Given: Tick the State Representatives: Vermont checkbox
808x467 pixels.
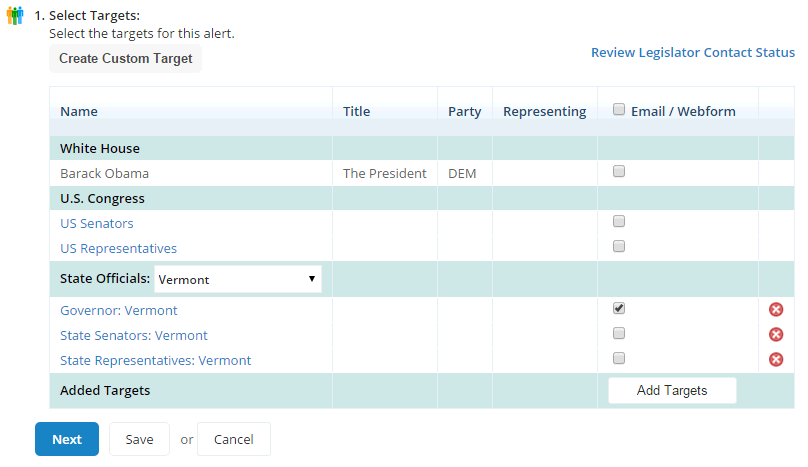Looking at the screenshot, I should [619, 358].
